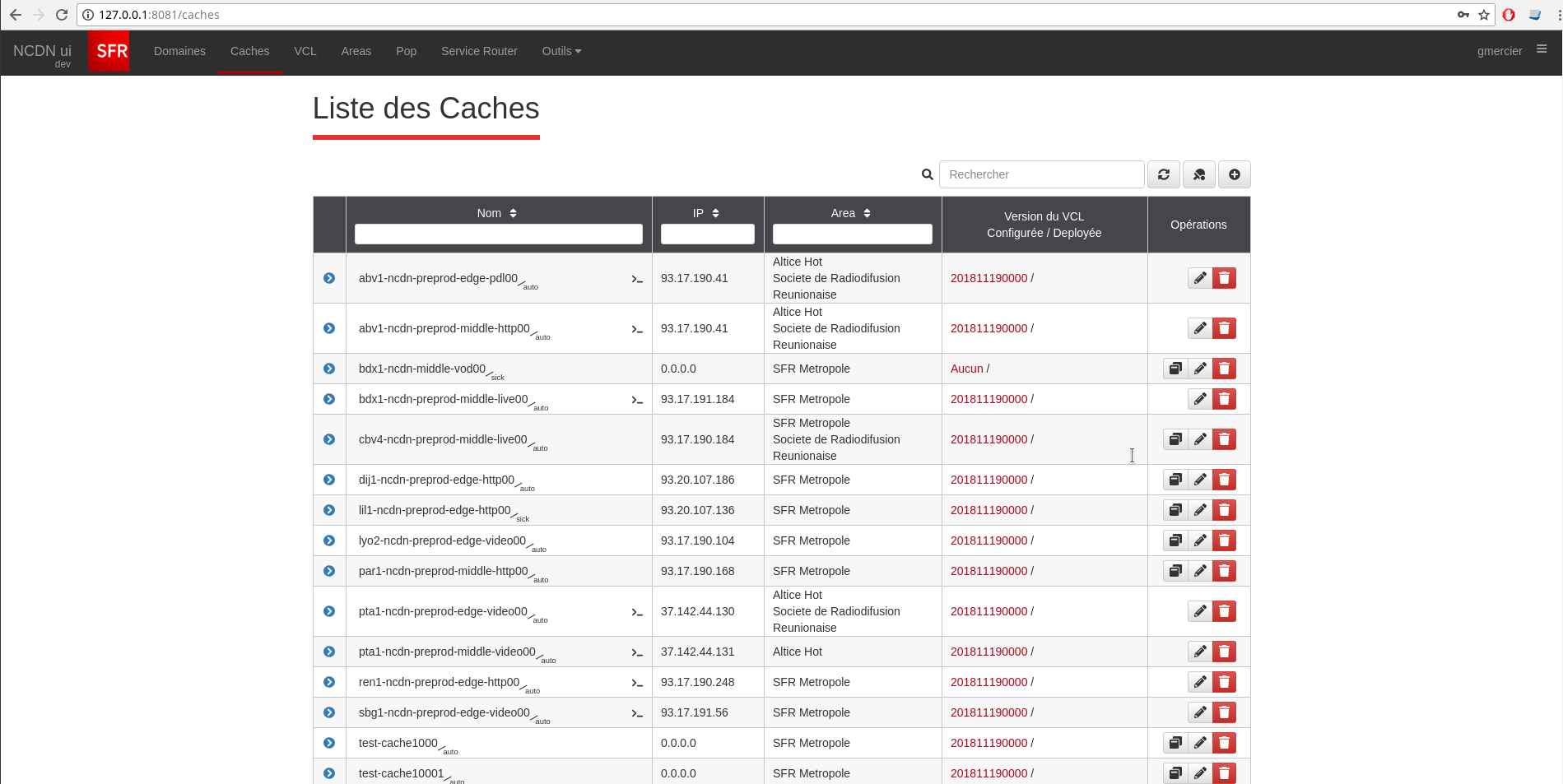
Task: Open the Outils dropdown menu
Action: [x=561, y=51]
